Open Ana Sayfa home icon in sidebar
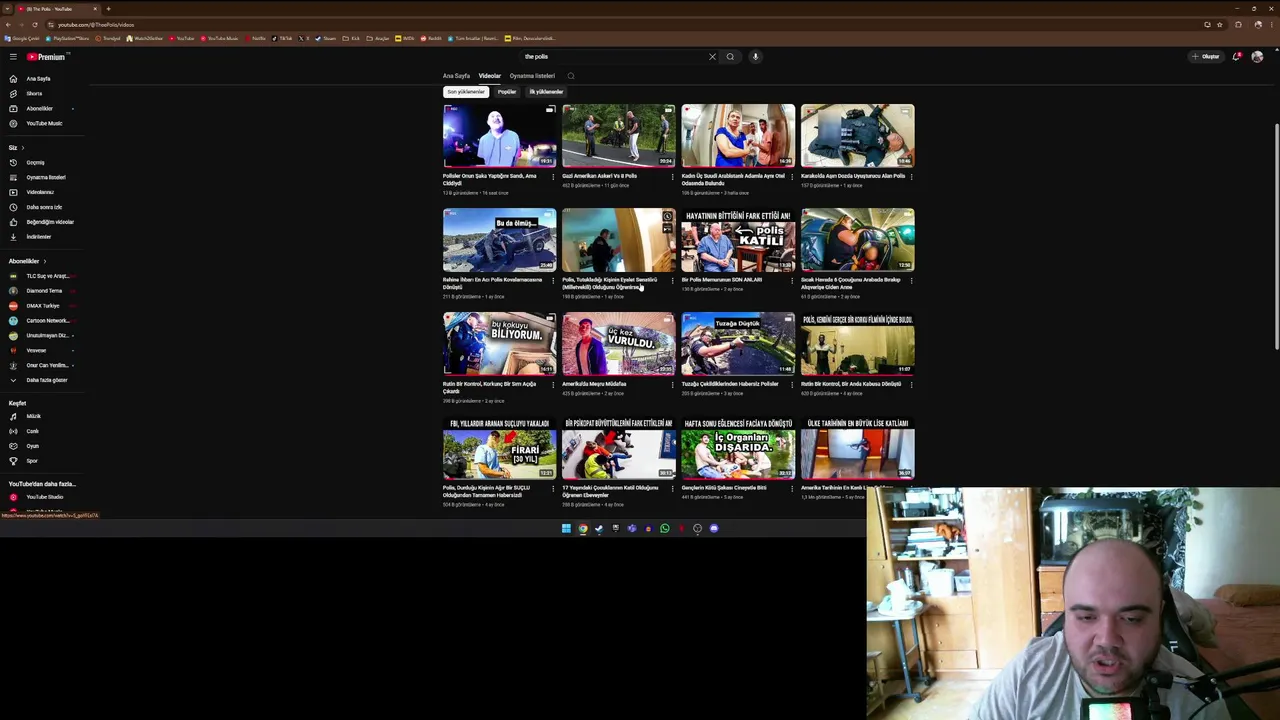The height and width of the screenshot is (720, 1280). point(13,79)
